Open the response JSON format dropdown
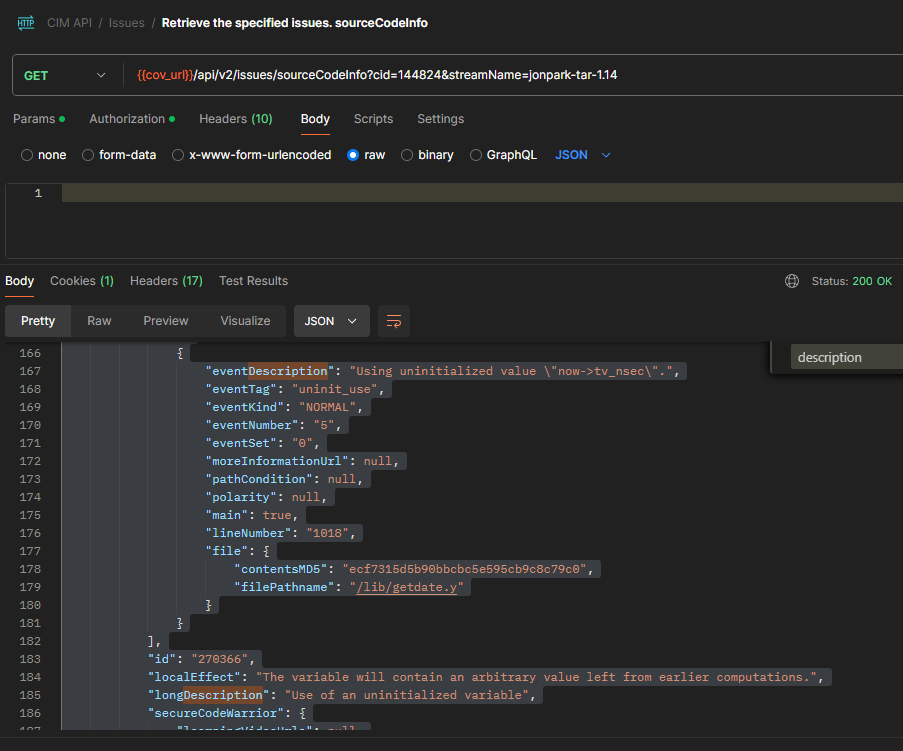Screen dimensions: 903x751 (330, 321)
